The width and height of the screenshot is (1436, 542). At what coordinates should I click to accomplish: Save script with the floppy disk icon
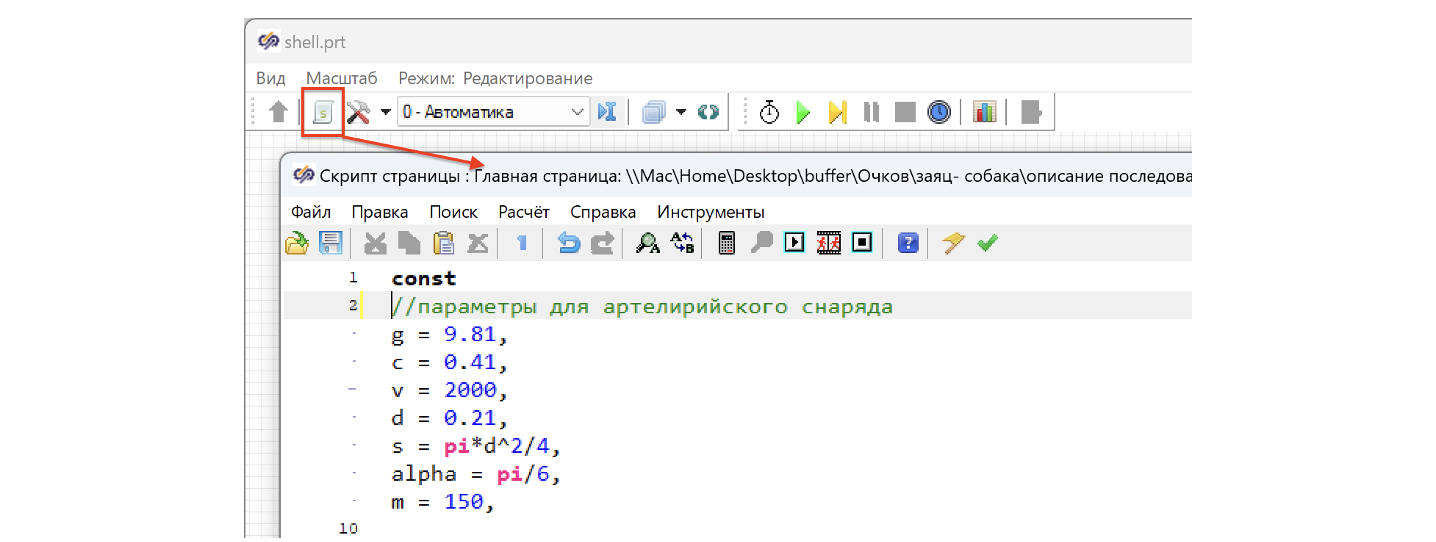point(330,243)
